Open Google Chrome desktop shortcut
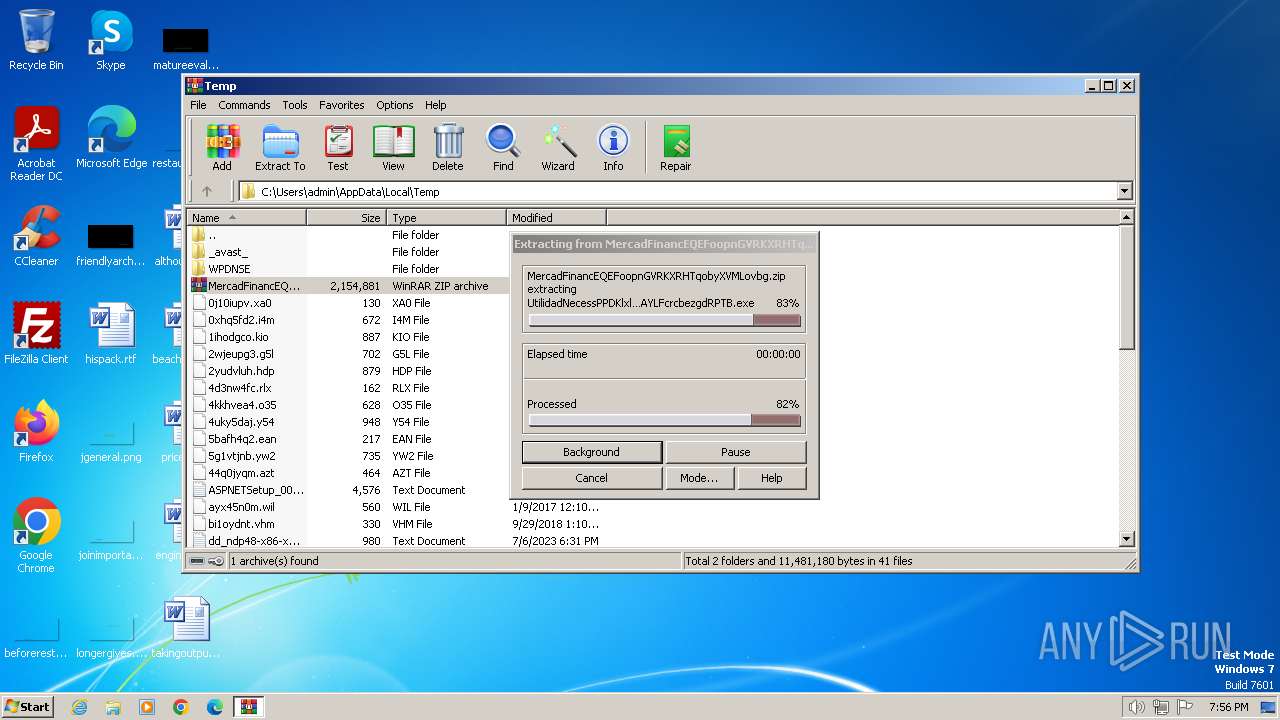1280x720 pixels. (36, 536)
